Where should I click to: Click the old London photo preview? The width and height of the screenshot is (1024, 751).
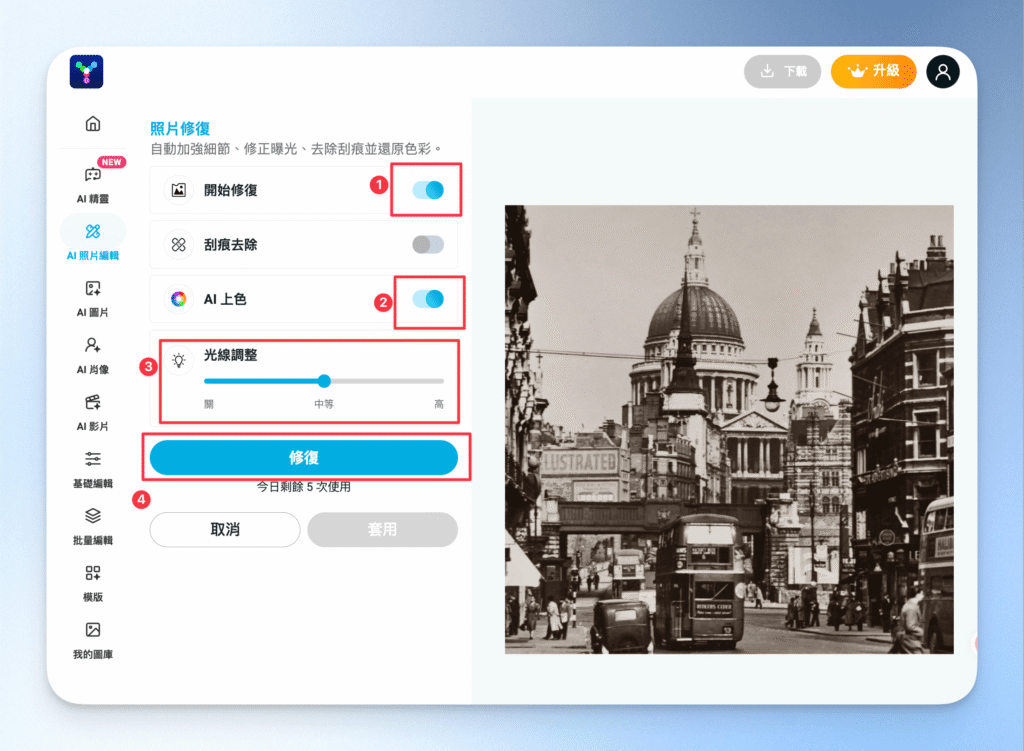[x=729, y=429]
